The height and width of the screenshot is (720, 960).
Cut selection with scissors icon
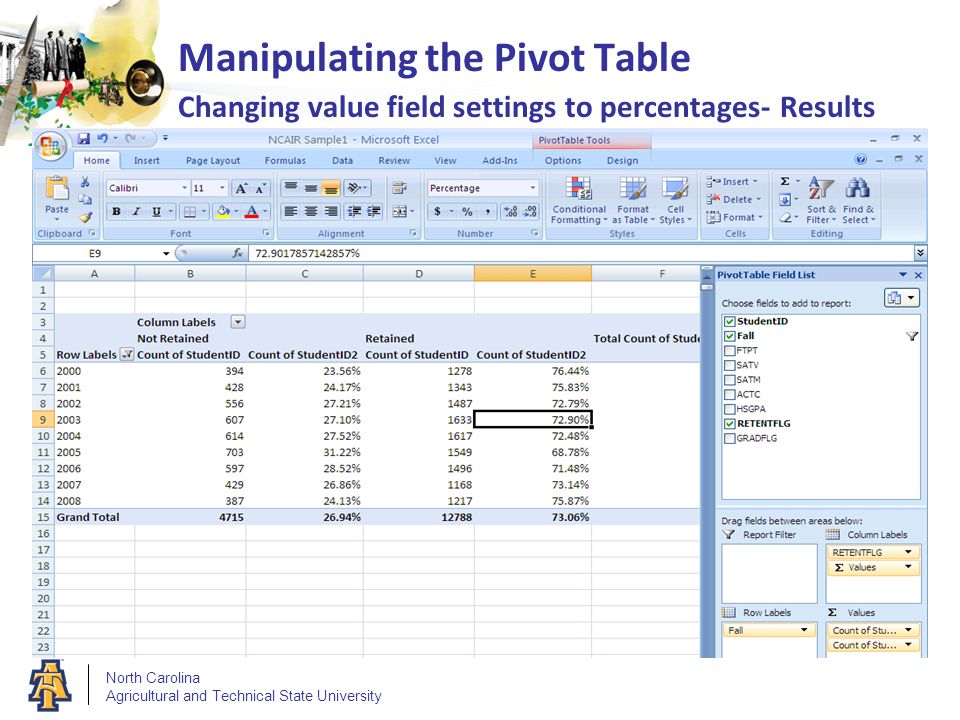[x=85, y=182]
